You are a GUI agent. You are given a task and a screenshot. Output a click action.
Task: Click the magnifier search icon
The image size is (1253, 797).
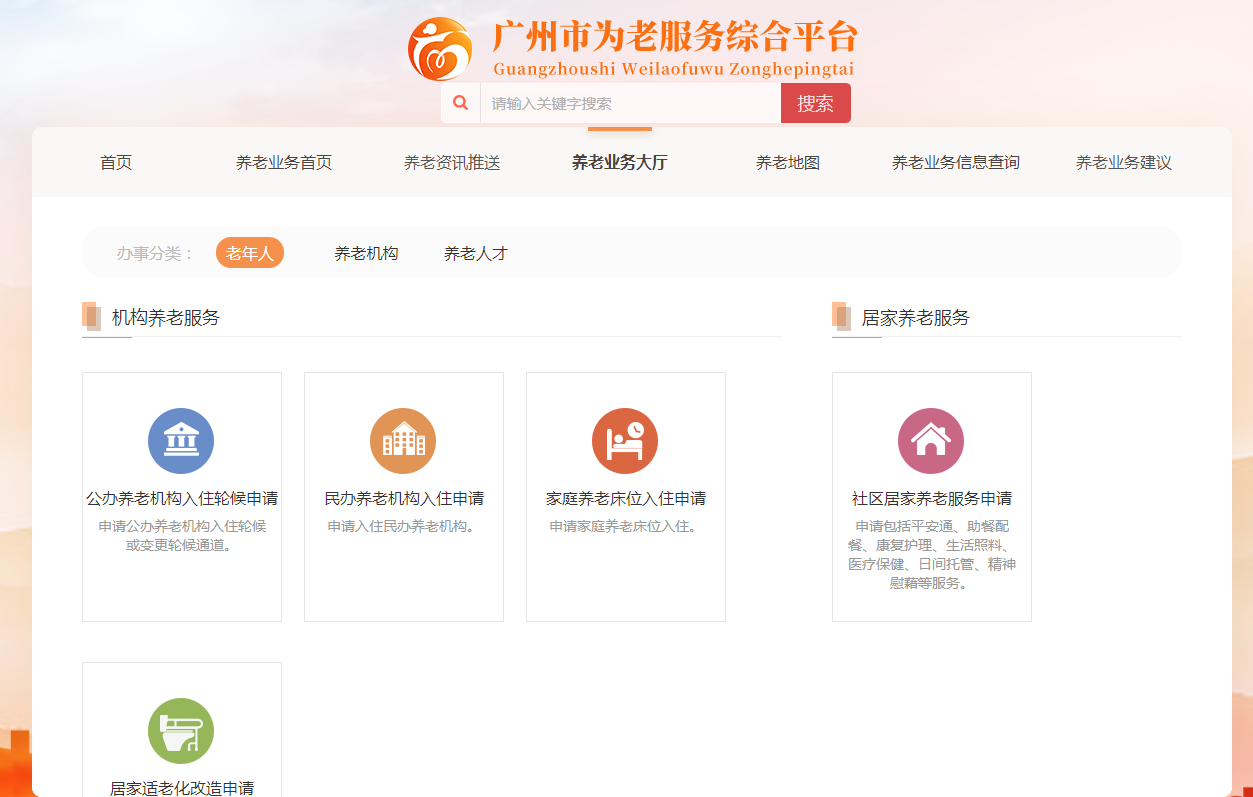(461, 103)
